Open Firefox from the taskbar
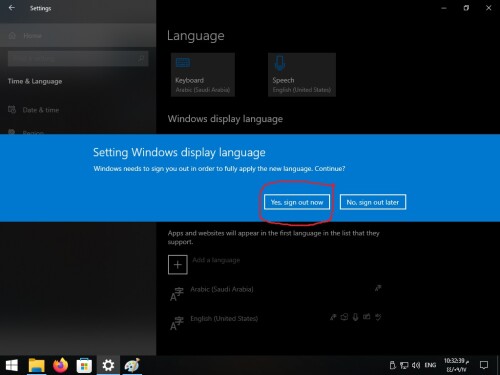This screenshot has height=375, width=500. tap(60, 366)
